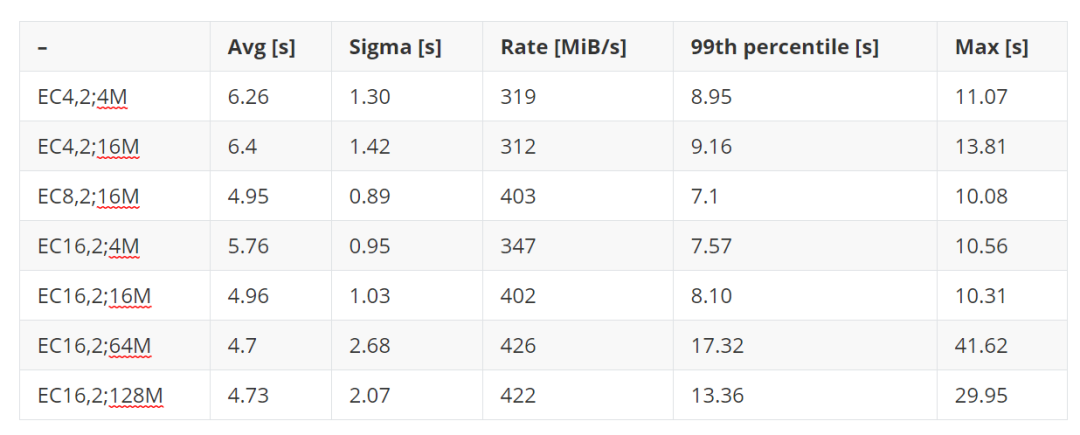Select the EC16,2;4M row label

(x=88, y=246)
